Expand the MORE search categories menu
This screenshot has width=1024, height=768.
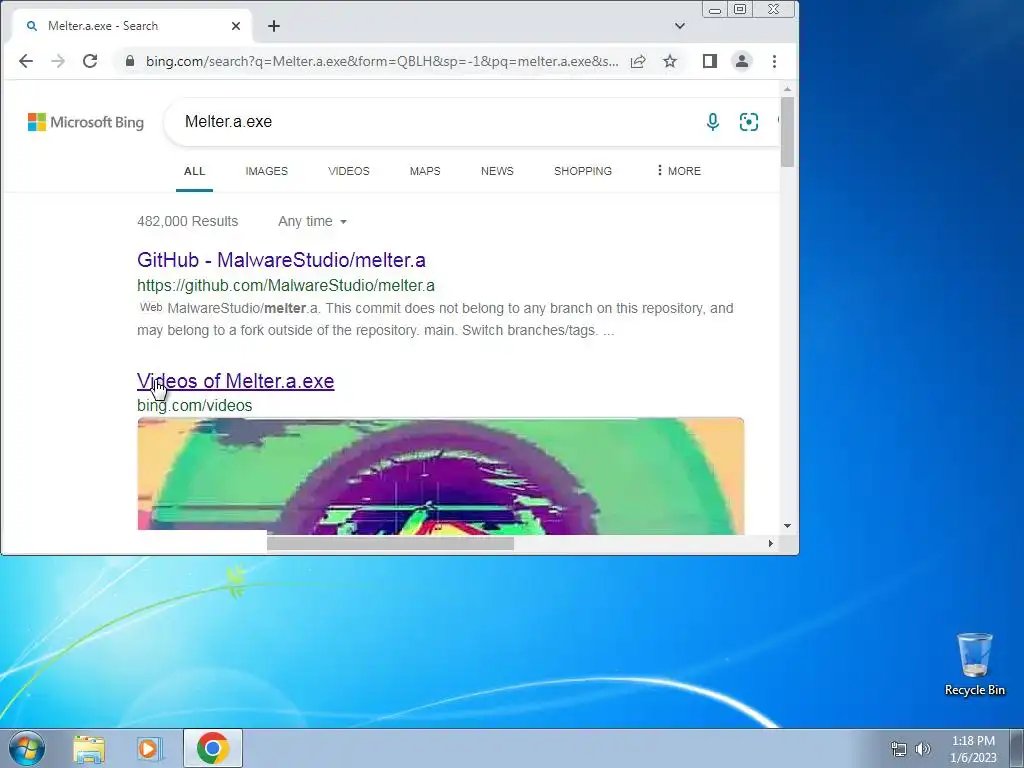click(x=679, y=171)
